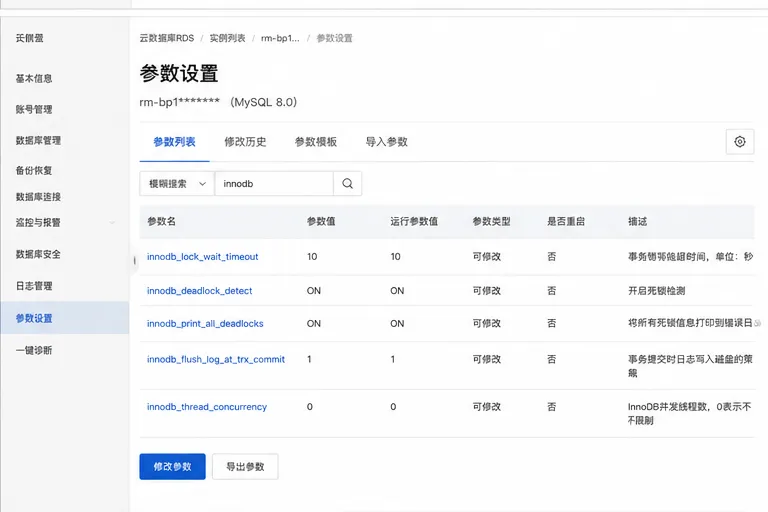The height and width of the screenshot is (512, 768).
Task: Switch to the 修改历史 tab
Action: (x=245, y=142)
